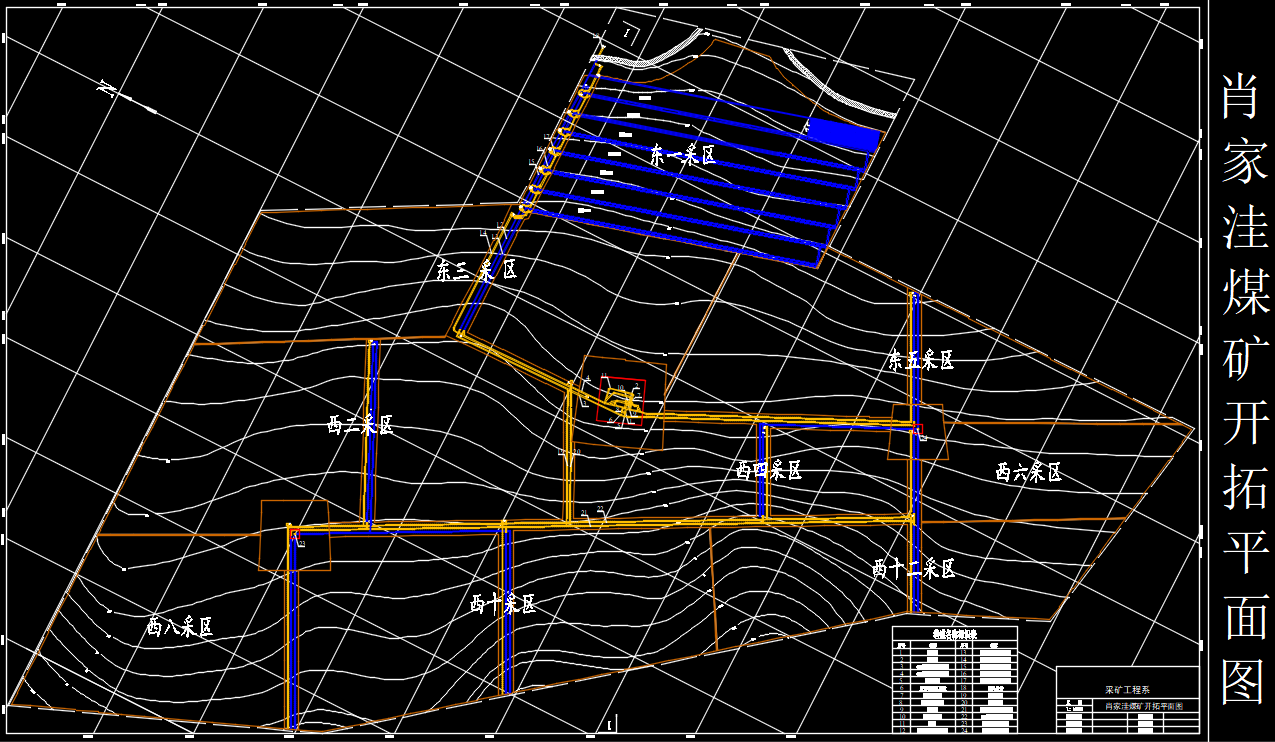Click 采矿工程系 in the title block
The height and width of the screenshot is (742, 1275).
pyautogui.click(x=1127, y=691)
